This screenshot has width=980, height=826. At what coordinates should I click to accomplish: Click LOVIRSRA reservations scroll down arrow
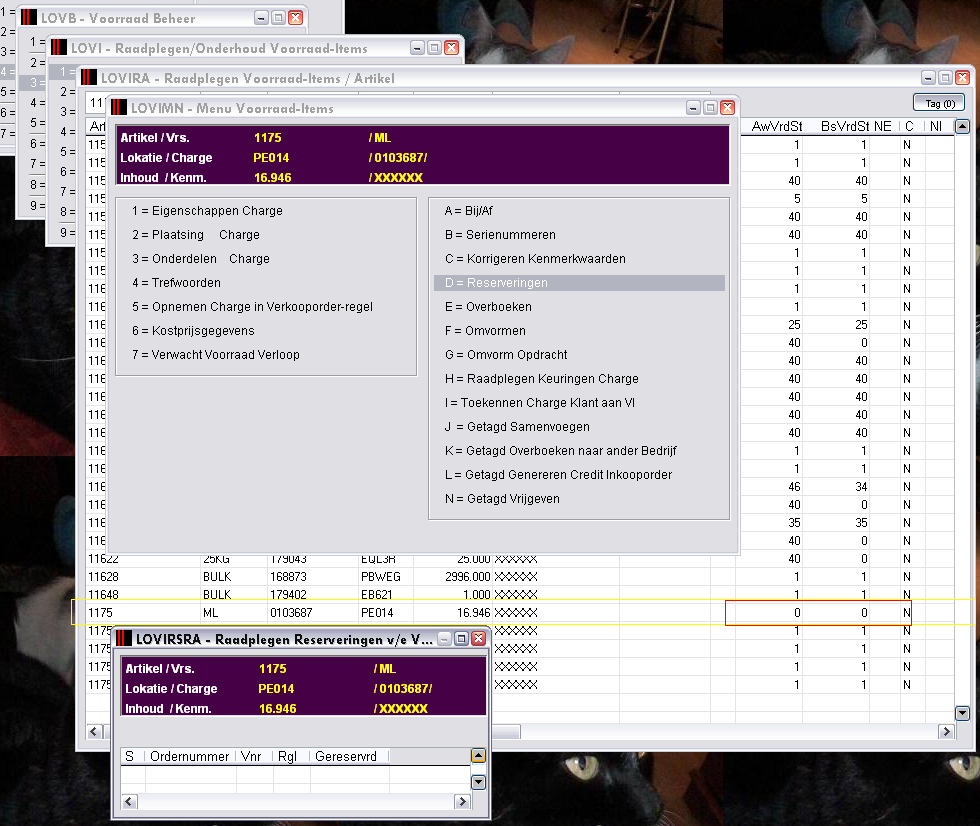478,782
